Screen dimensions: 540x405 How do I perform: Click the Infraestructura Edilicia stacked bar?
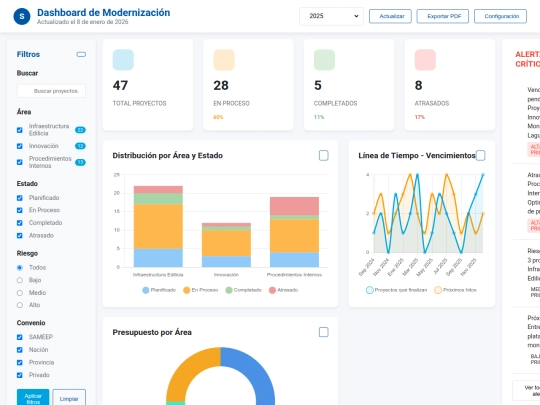tap(158, 226)
